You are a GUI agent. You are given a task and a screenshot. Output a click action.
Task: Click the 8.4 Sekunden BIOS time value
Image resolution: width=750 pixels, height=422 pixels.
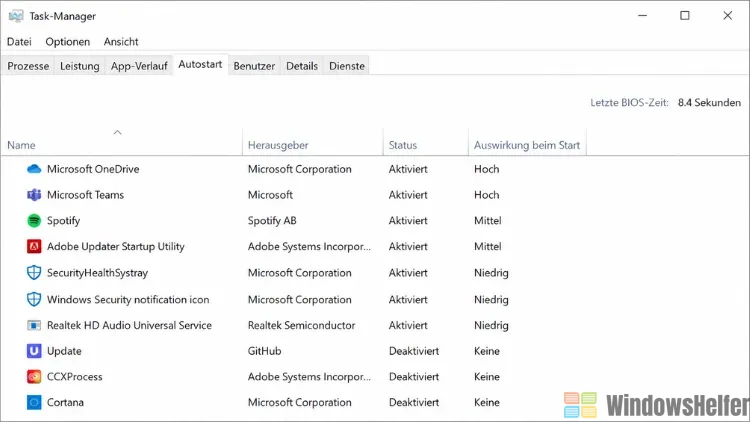point(709,102)
